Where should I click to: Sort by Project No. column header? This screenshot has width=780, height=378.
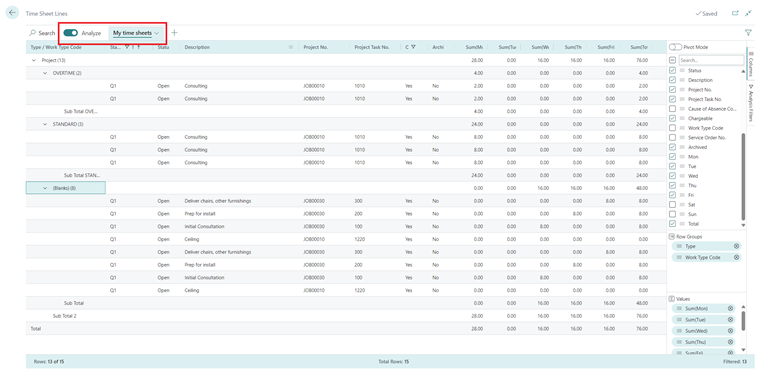[x=315, y=47]
